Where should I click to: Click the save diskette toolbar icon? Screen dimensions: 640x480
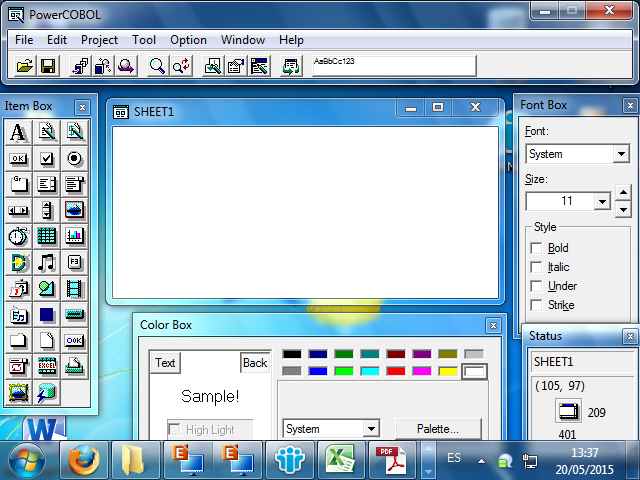(x=48, y=66)
